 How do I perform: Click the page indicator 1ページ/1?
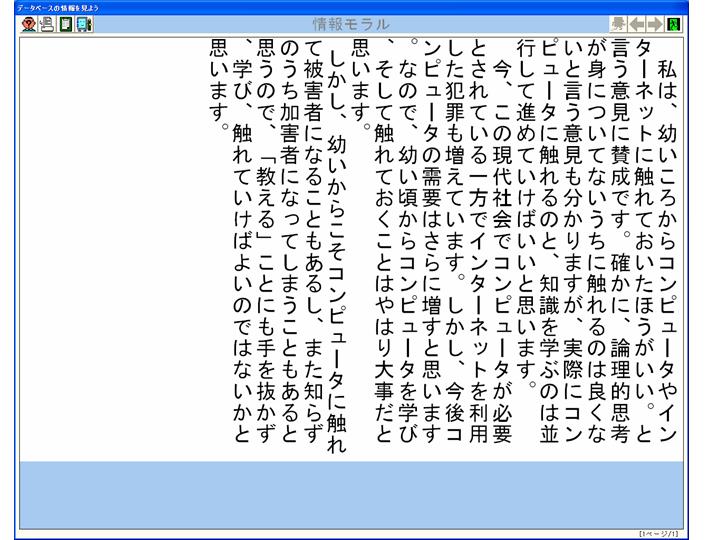coord(660,534)
